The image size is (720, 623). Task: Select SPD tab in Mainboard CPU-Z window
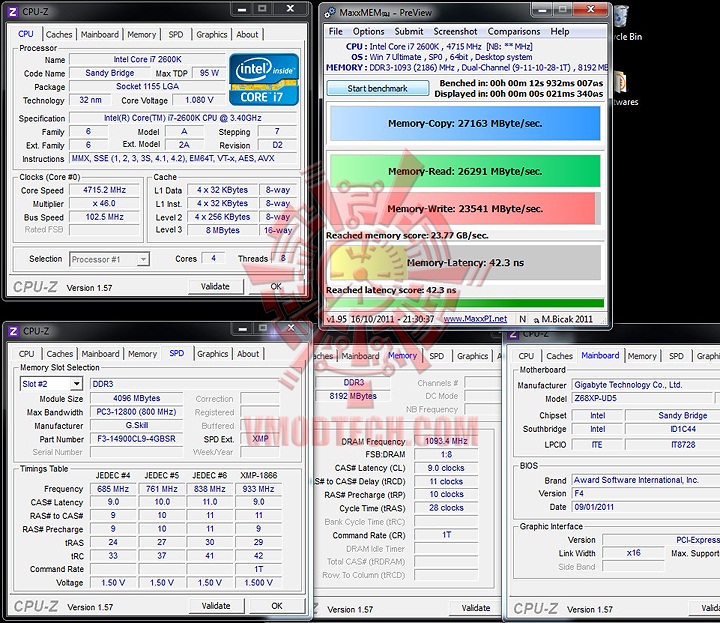[x=676, y=356]
